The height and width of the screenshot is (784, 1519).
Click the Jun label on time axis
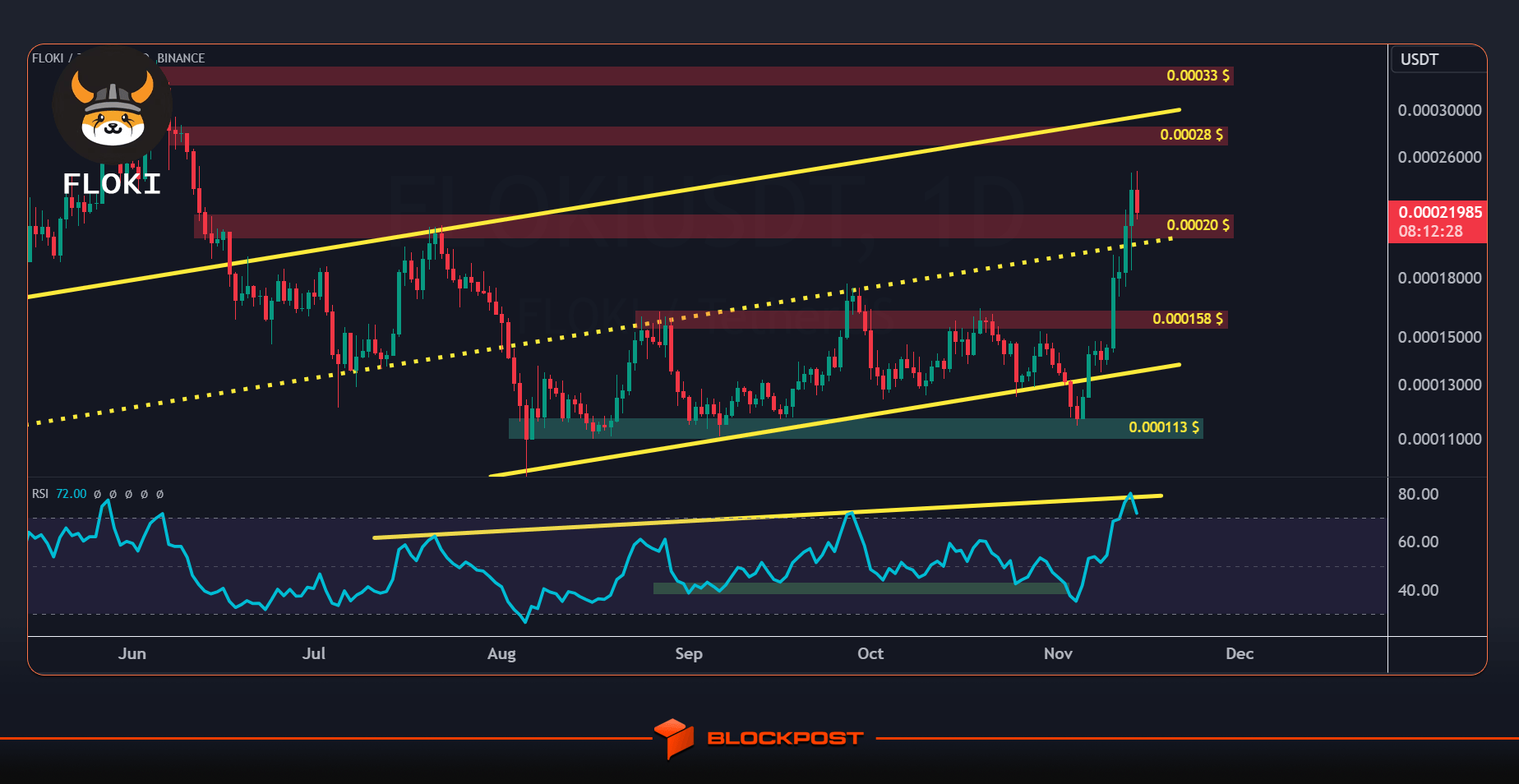[132, 653]
